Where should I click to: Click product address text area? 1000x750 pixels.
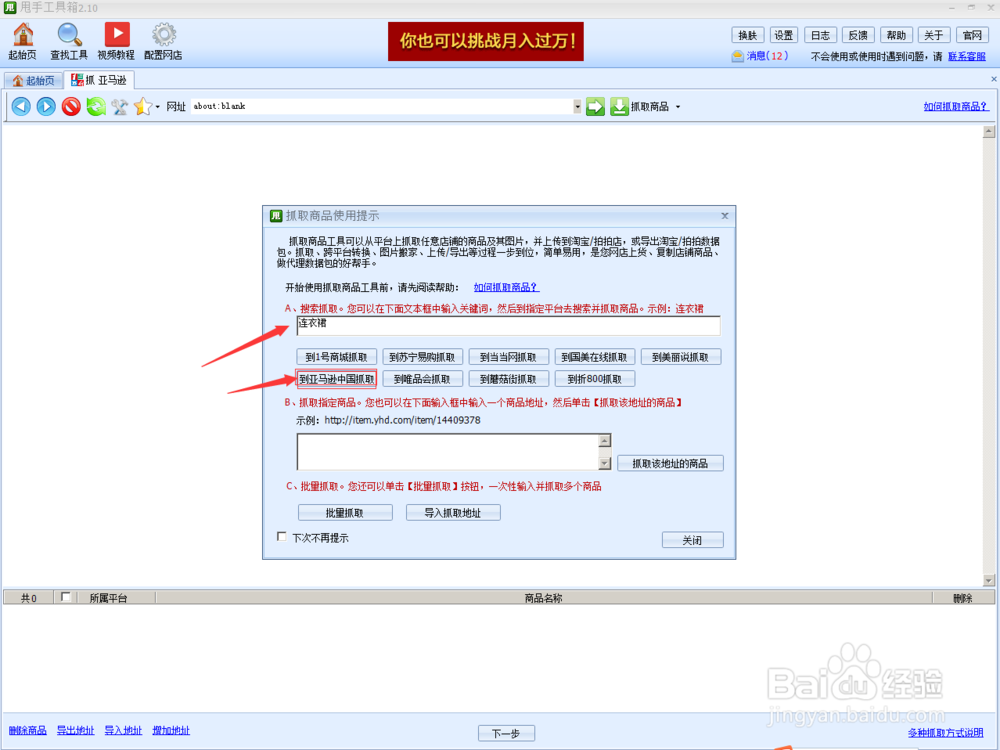click(448, 452)
